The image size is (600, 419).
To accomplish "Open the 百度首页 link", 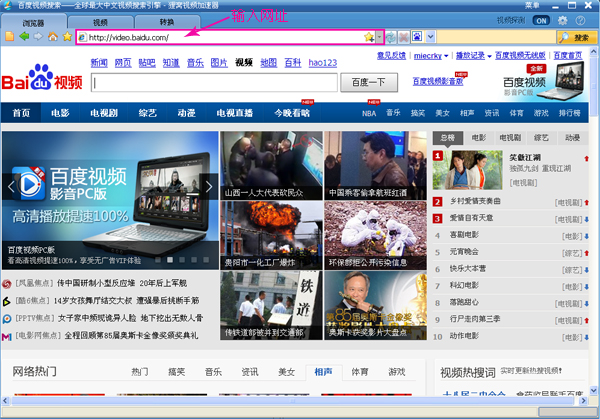I will [568, 56].
